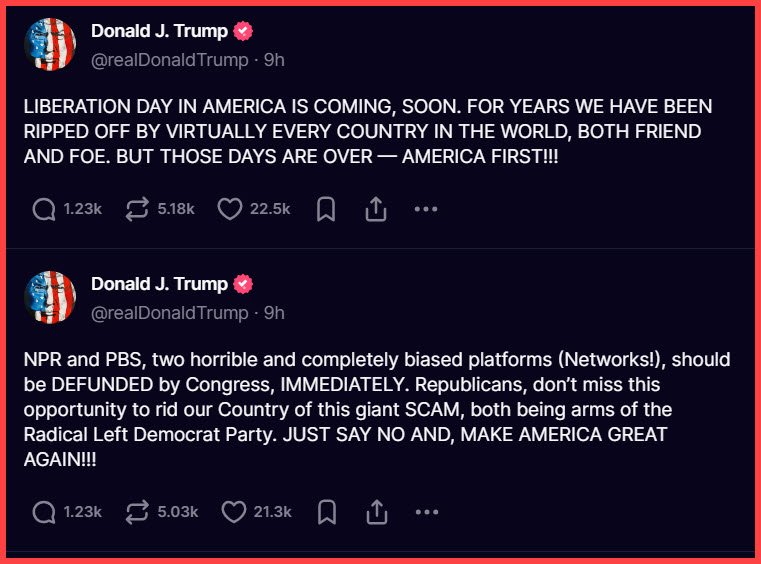Reply to the NPR and PBS post
761x564 pixels.
tap(44, 512)
